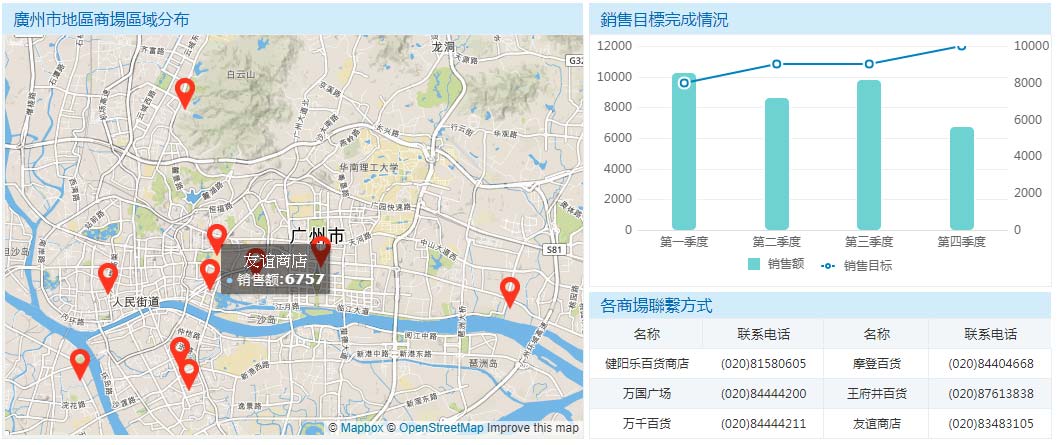1057x445 pixels.
Task: Click the second 名称 column header
Action: 876,334
